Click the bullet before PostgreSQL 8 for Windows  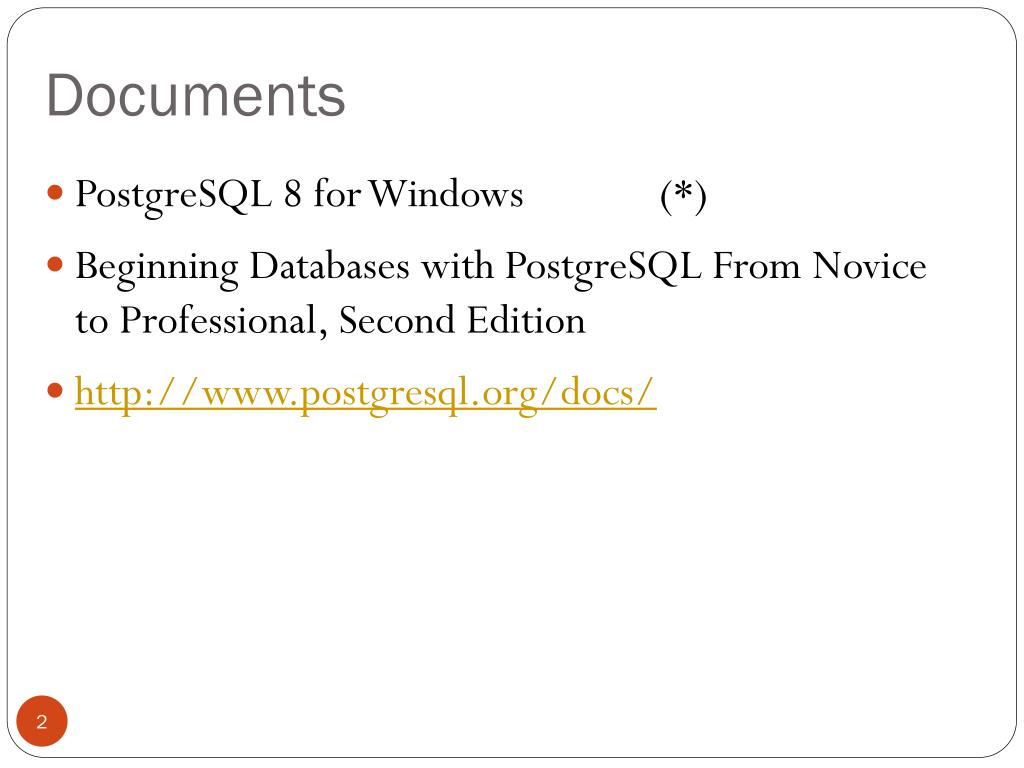tap(56, 193)
